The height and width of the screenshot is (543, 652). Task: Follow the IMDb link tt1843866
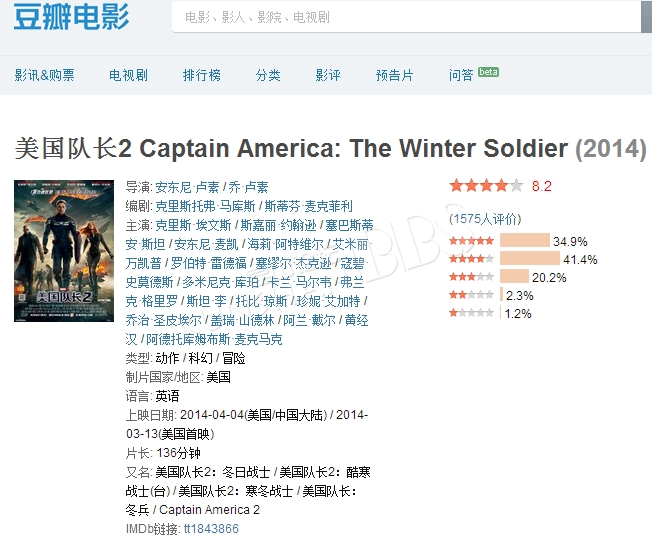coord(211,529)
